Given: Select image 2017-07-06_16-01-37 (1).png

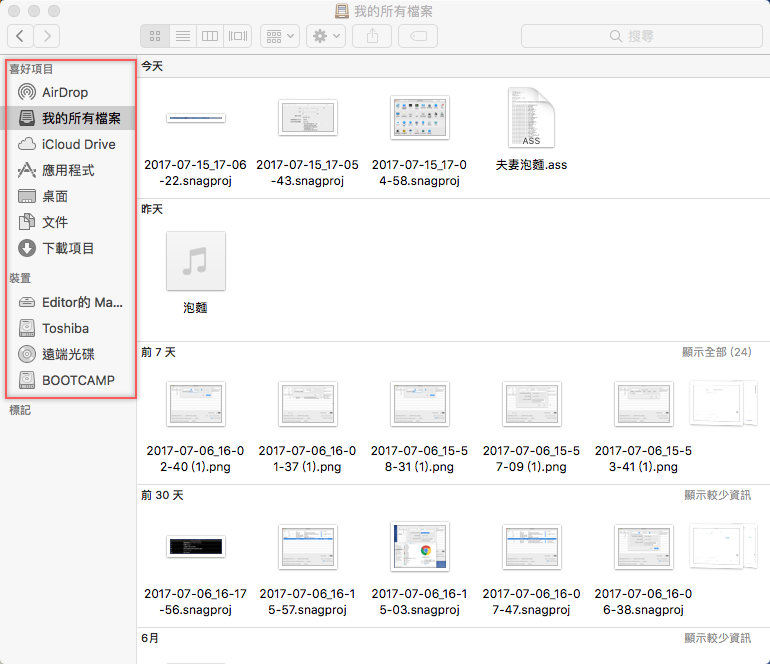Looking at the screenshot, I should coord(307,426).
